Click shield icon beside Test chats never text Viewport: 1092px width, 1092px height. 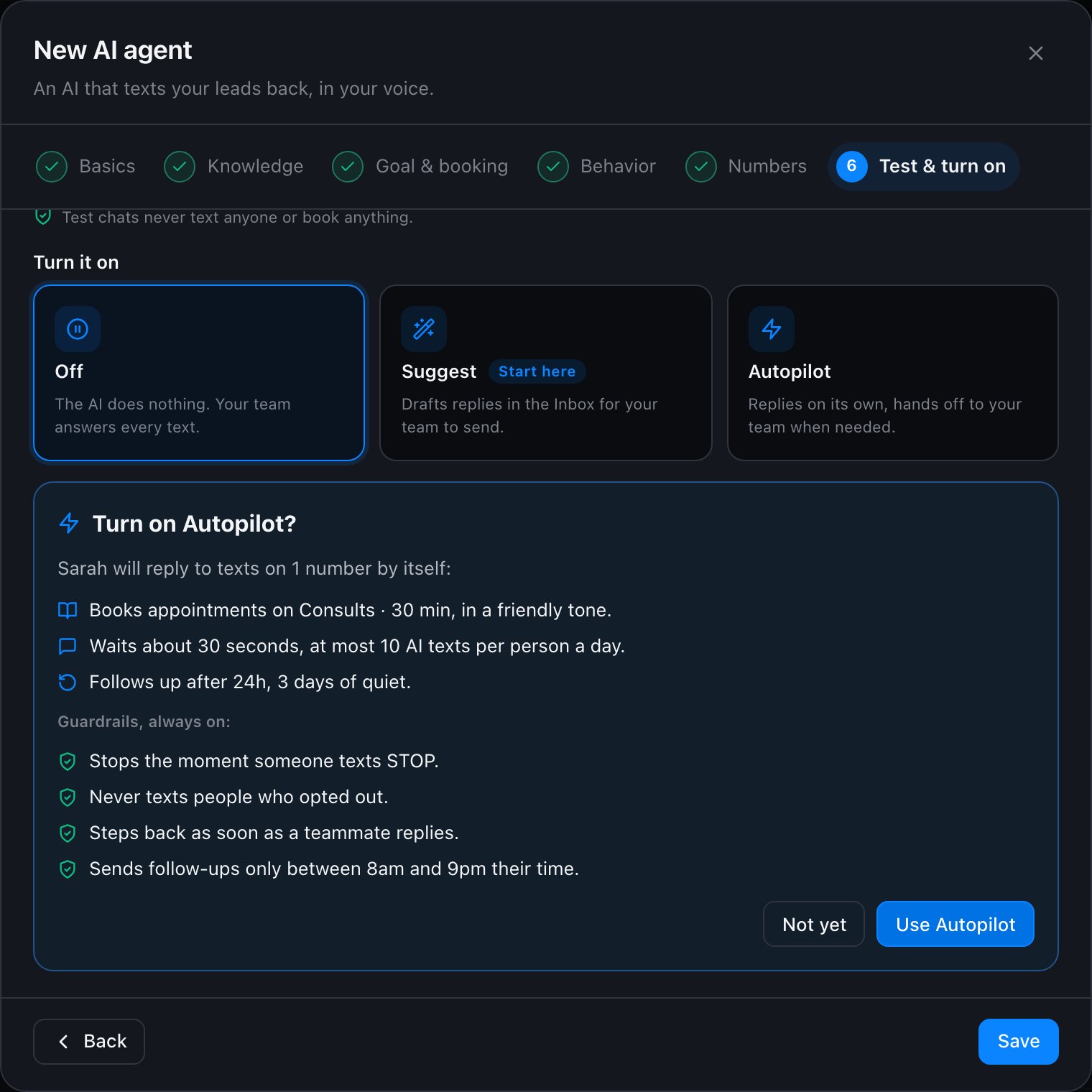pos(43,216)
